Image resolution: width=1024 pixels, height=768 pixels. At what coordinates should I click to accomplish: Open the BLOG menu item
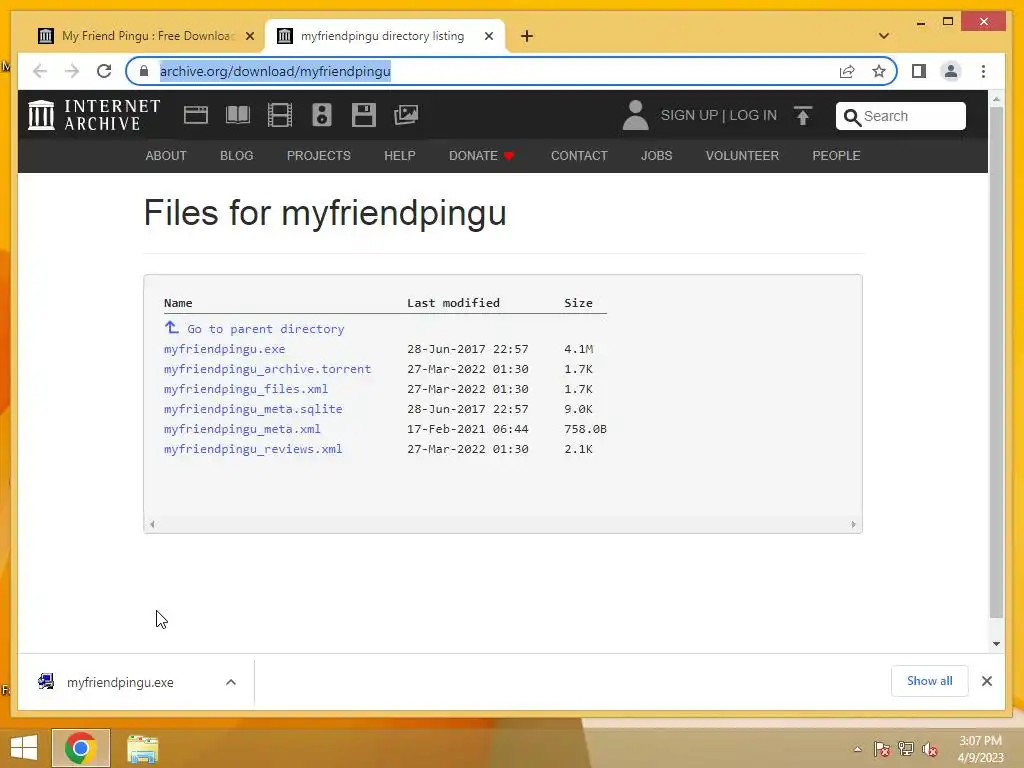(236, 155)
